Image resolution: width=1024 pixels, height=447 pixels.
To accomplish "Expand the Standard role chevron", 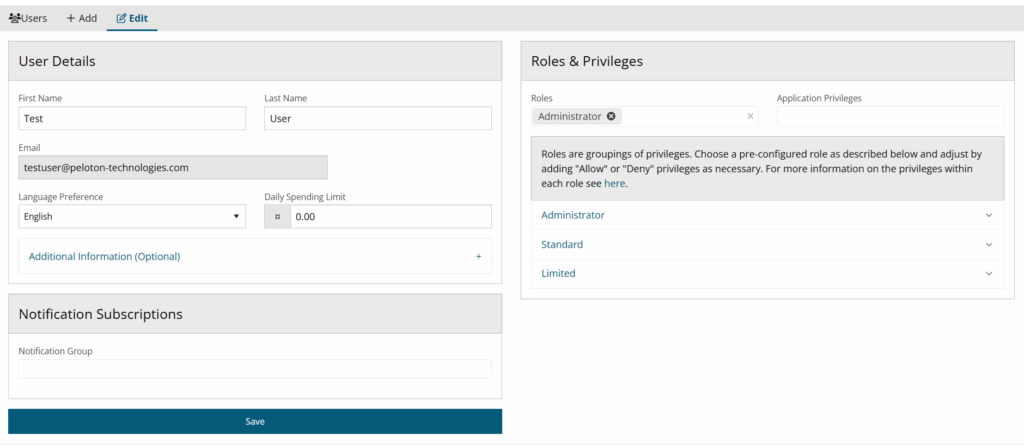I will (989, 244).
